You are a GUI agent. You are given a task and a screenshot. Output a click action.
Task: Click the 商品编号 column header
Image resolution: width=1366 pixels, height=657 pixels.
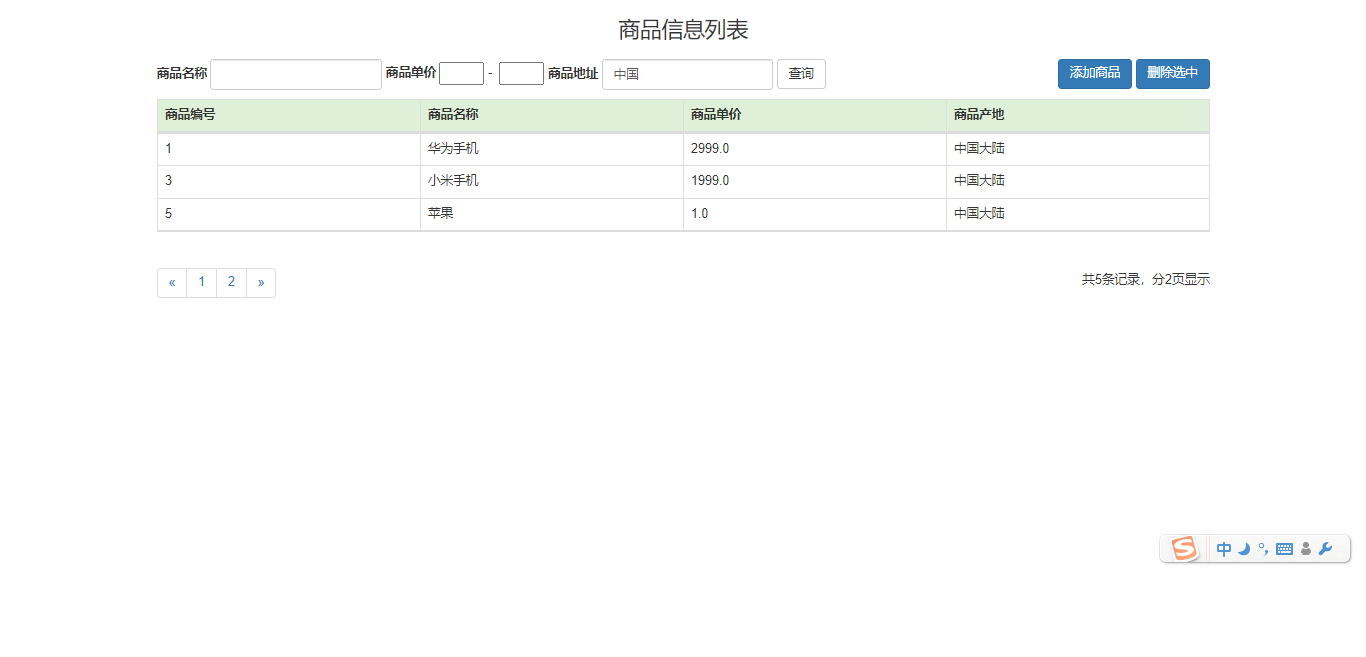[x=289, y=115]
